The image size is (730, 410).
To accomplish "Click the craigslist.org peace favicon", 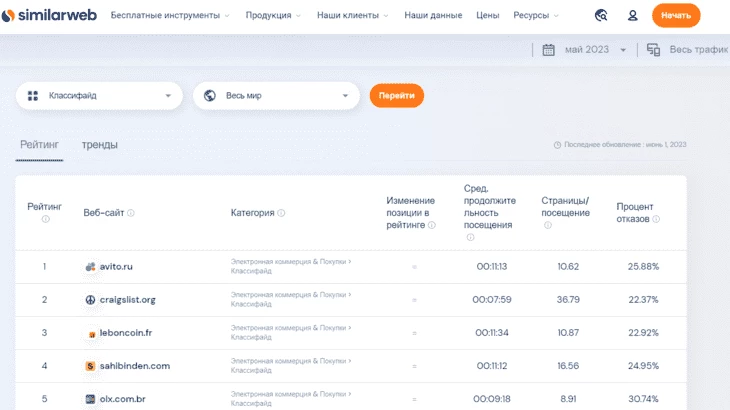I will (90, 300).
